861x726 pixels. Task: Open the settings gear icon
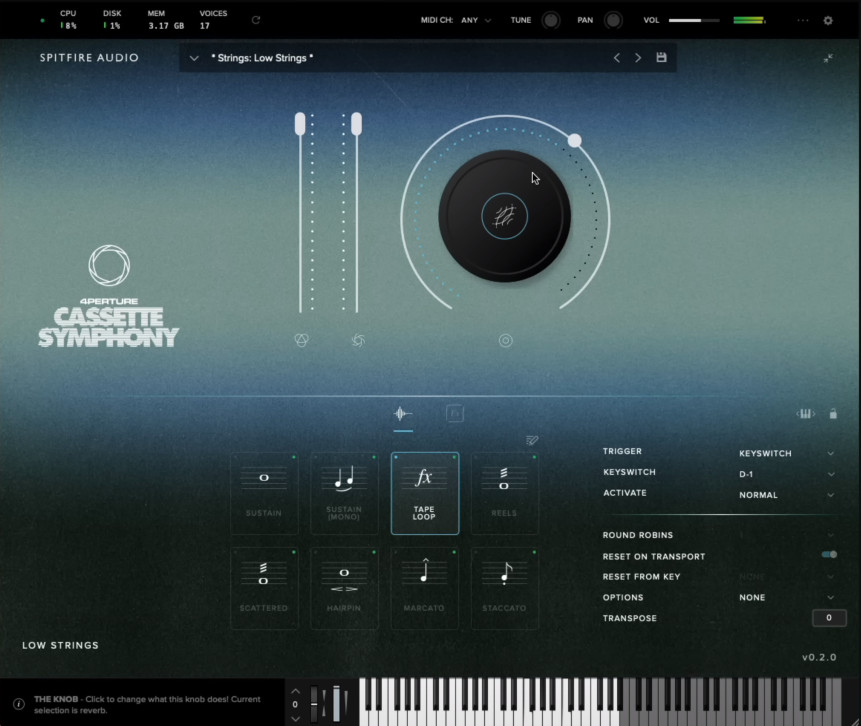click(828, 20)
